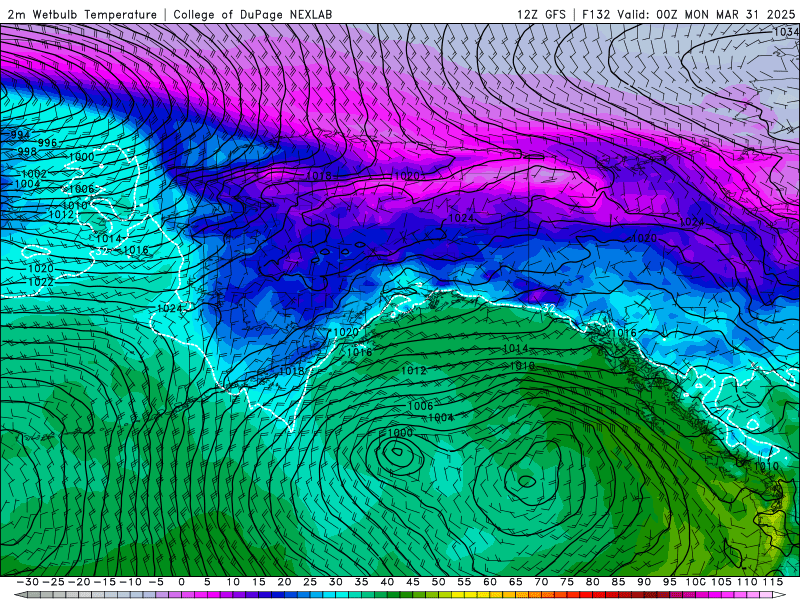Click the "2m Wetbulb Temperature" title text
Image resolution: width=800 pixels, height=600 pixels.
(82, 14)
